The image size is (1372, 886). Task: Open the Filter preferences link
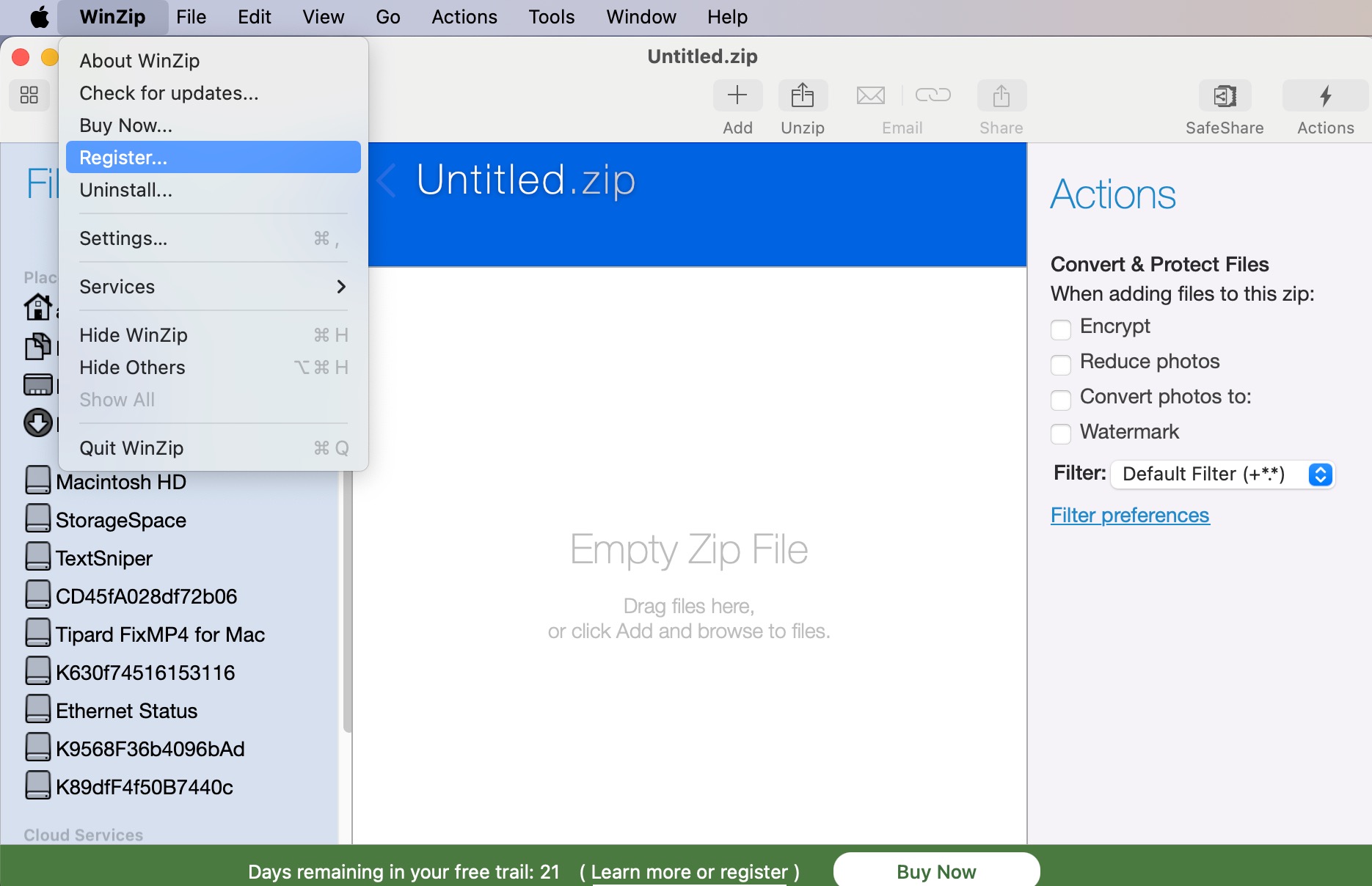(x=1130, y=516)
